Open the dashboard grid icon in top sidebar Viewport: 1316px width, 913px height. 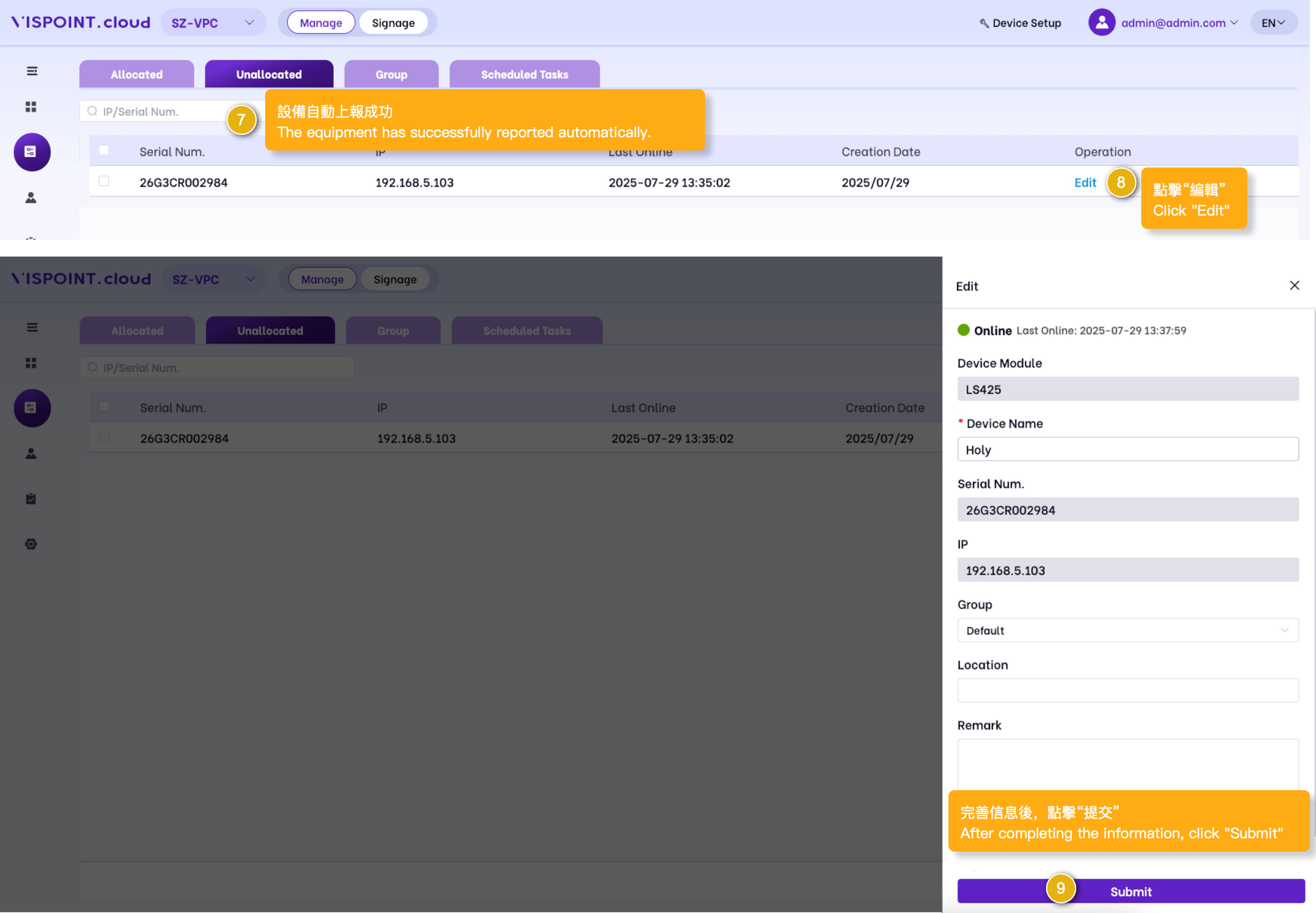click(31, 107)
